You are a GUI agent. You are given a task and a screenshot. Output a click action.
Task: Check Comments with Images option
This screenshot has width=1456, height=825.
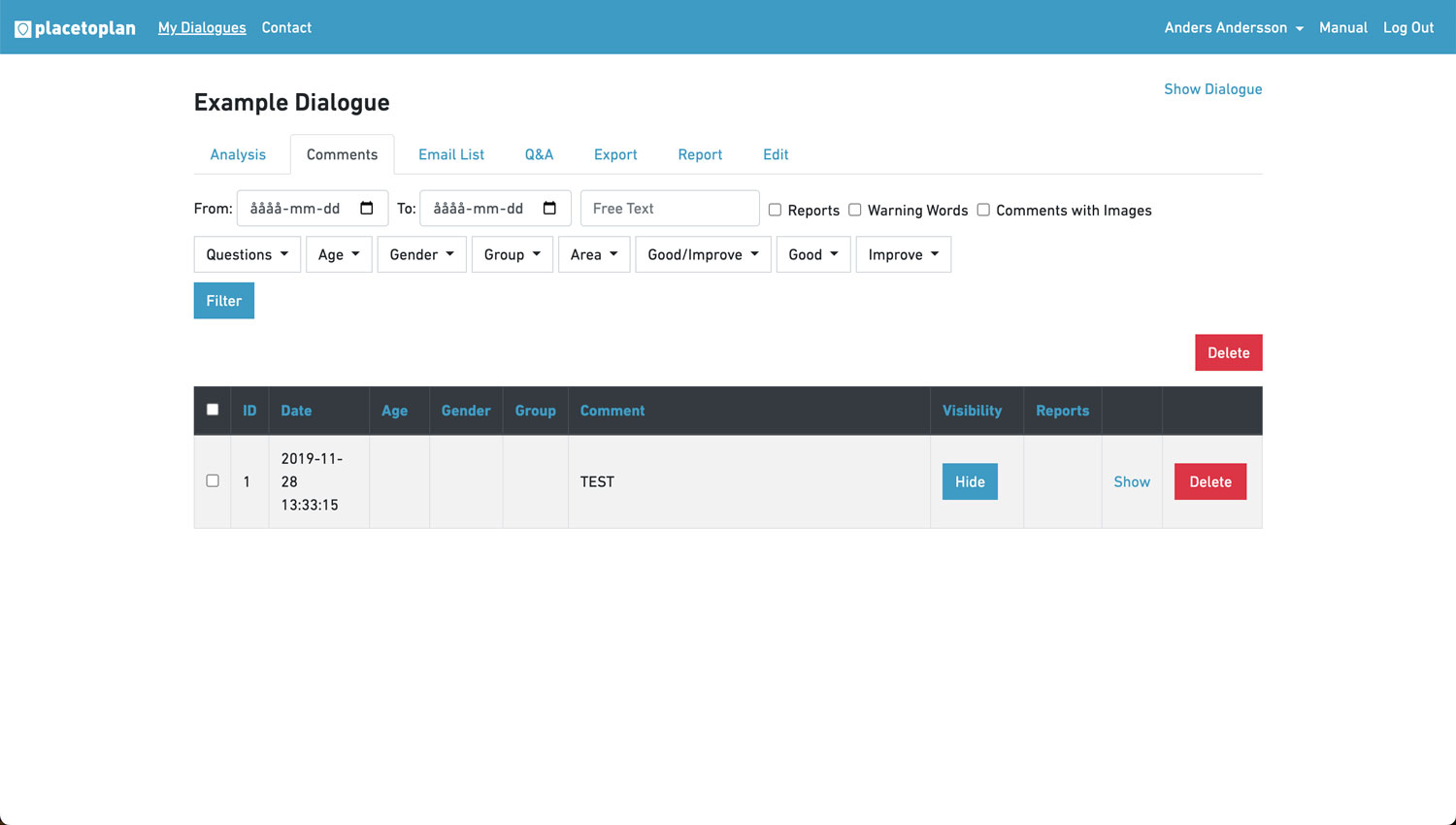[x=983, y=210]
